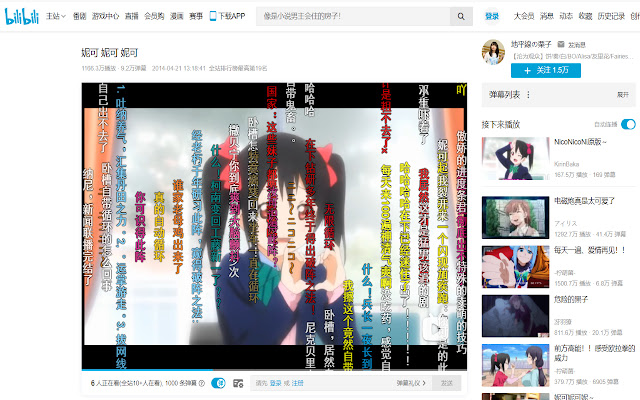The height and width of the screenshot is (400, 640).
Task: Open uploader name 地平線の栗子
Action: (531, 44)
